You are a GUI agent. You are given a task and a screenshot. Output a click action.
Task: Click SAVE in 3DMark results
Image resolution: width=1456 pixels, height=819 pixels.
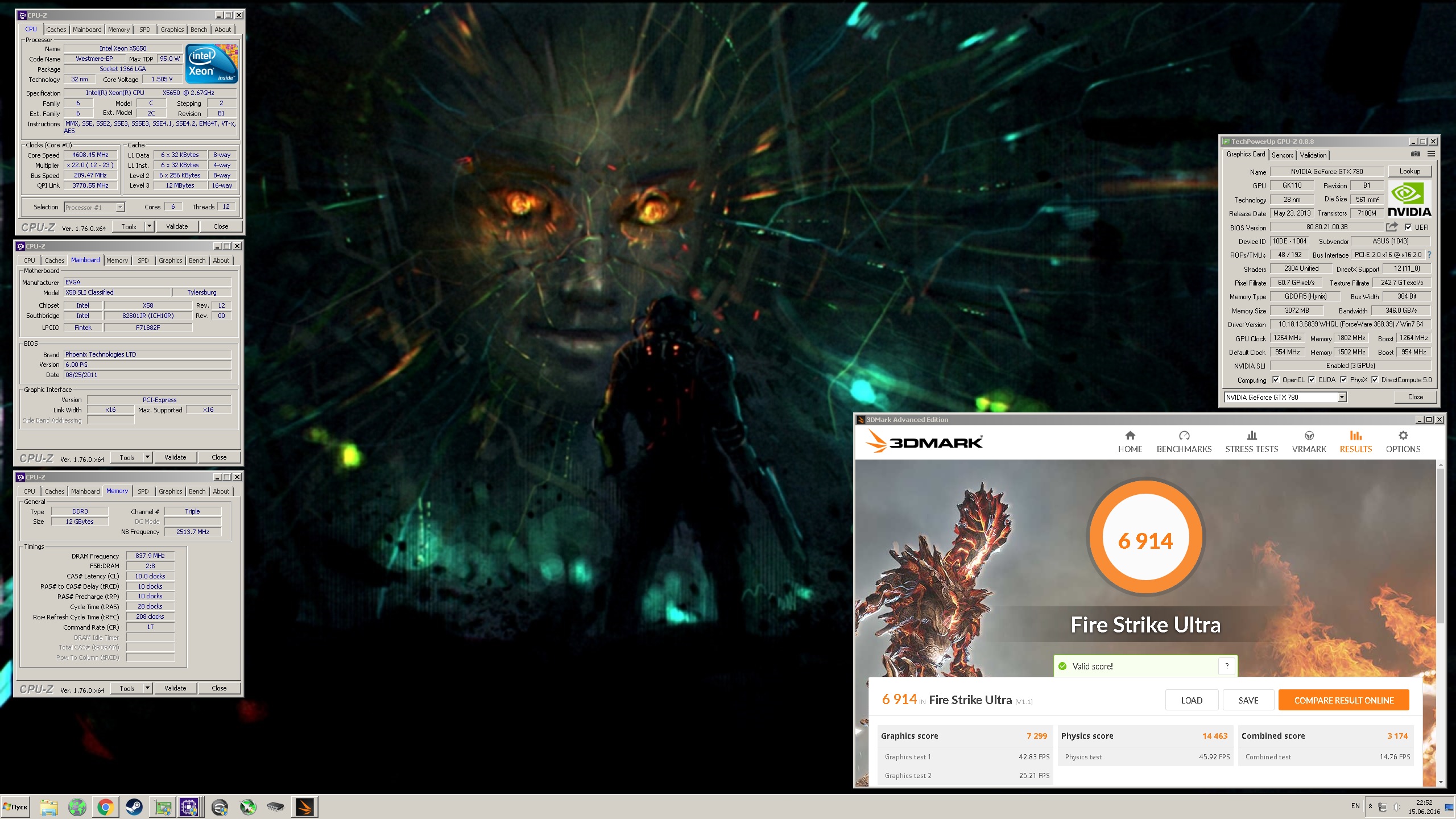(1248, 700)
